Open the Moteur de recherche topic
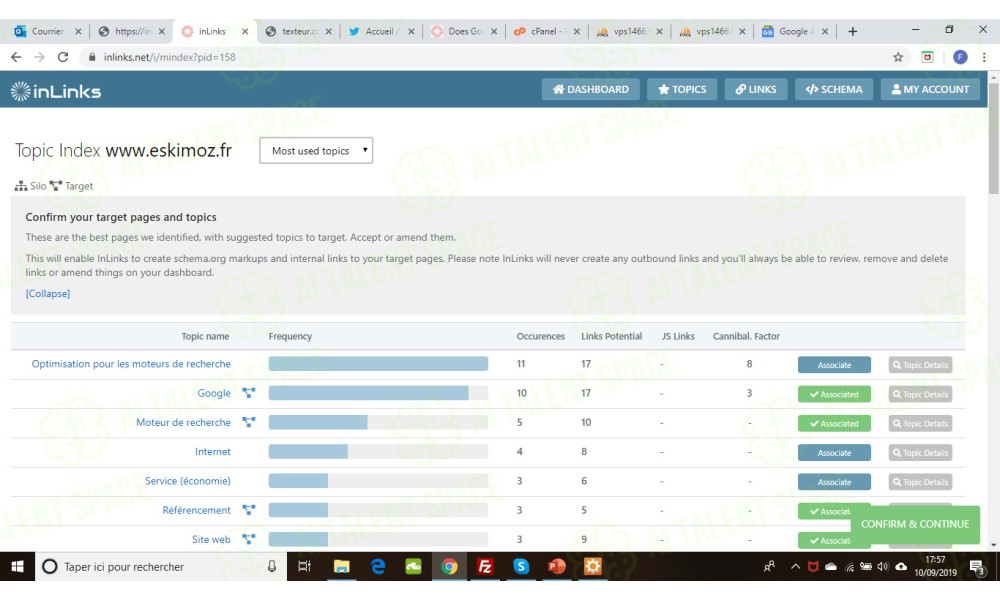This screenshot has width=1000, height=600. point(183,422)
